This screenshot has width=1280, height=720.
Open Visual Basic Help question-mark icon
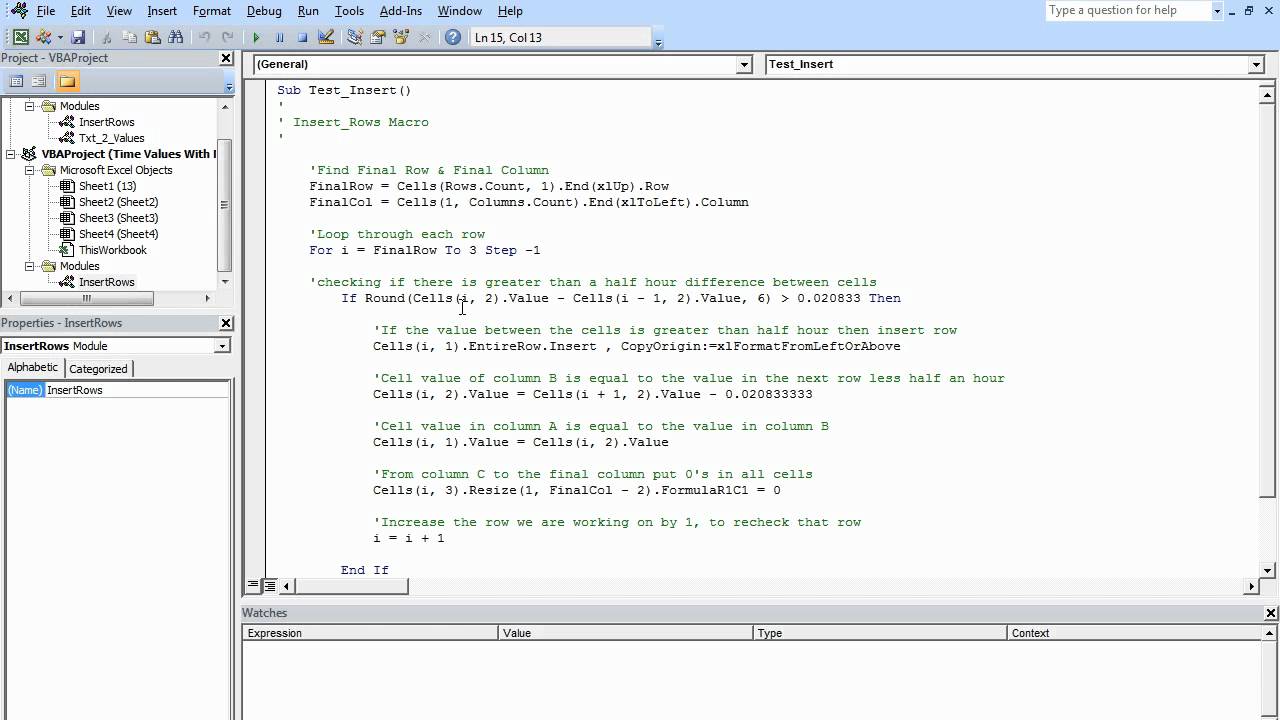[x=453, y=37]
